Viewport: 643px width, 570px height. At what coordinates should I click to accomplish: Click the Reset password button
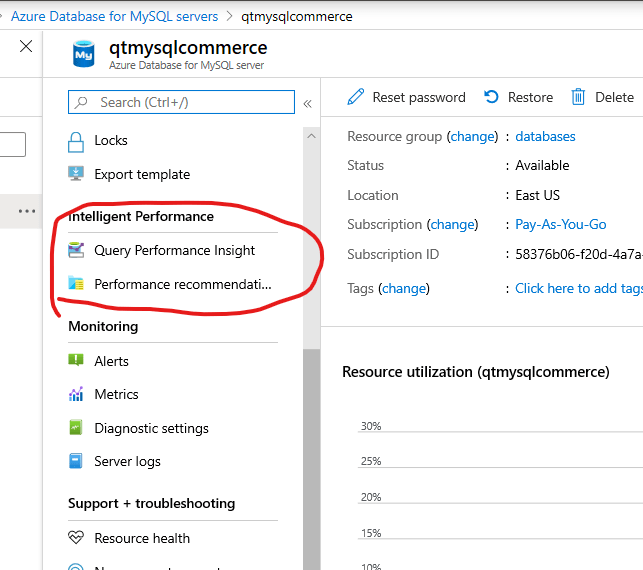(406, 97)
